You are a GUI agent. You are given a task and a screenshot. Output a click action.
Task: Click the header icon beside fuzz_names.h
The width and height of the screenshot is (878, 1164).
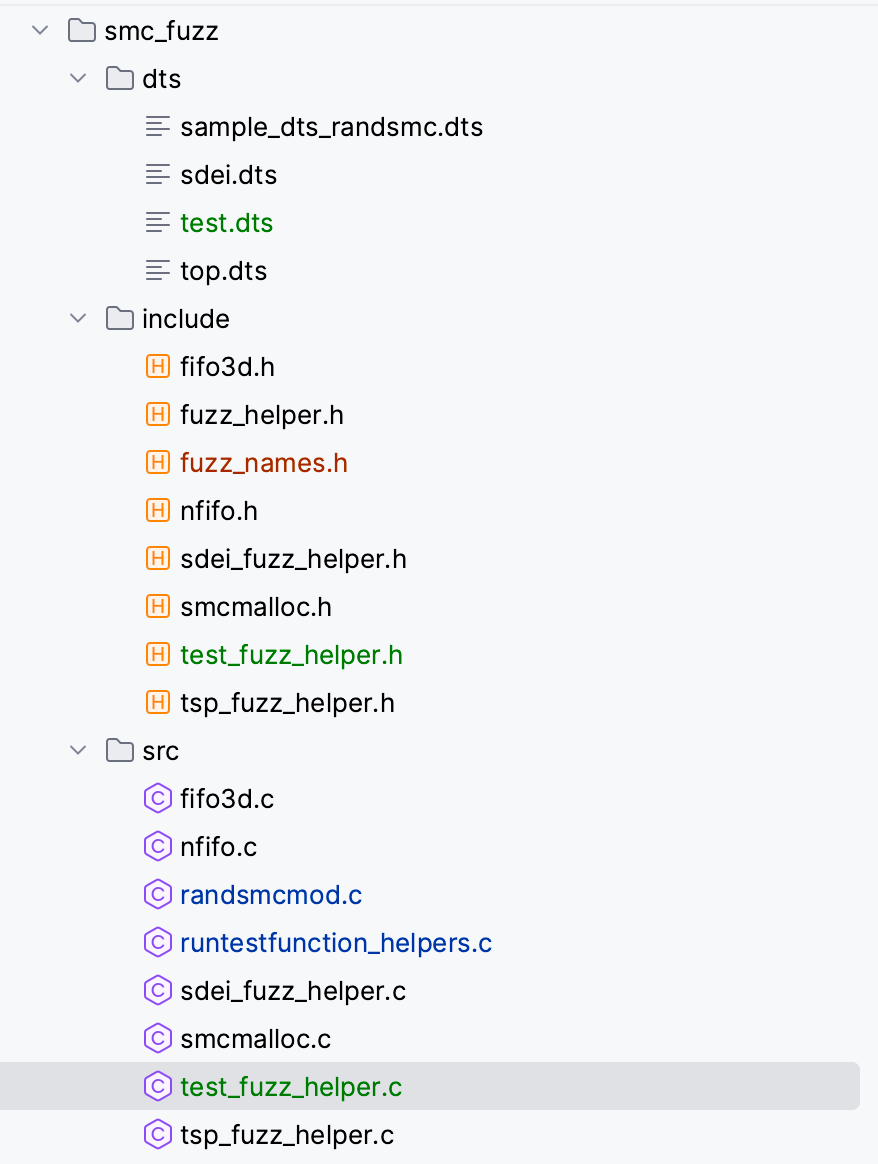158,463
